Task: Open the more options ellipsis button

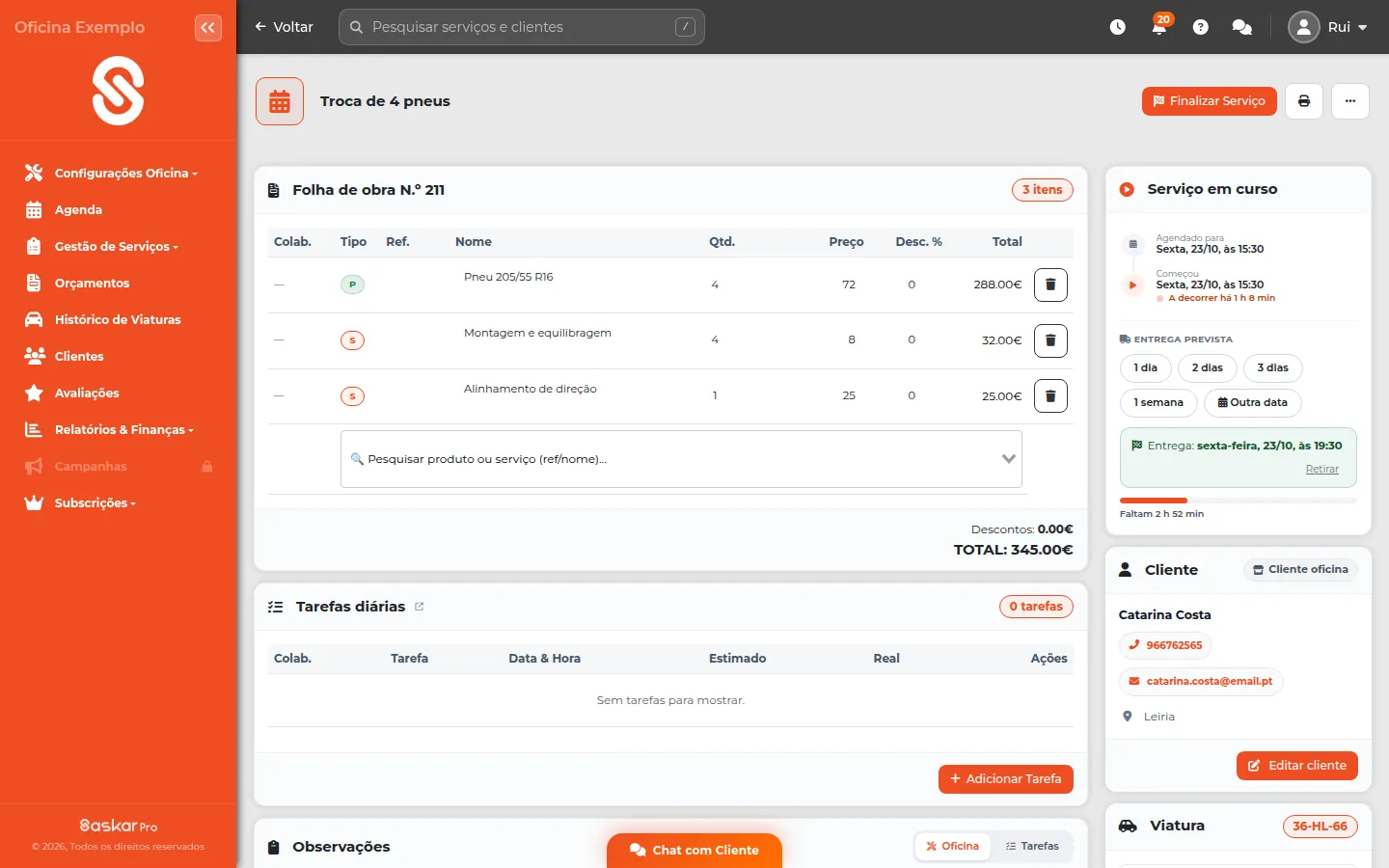Action: tap(1350, 101)
